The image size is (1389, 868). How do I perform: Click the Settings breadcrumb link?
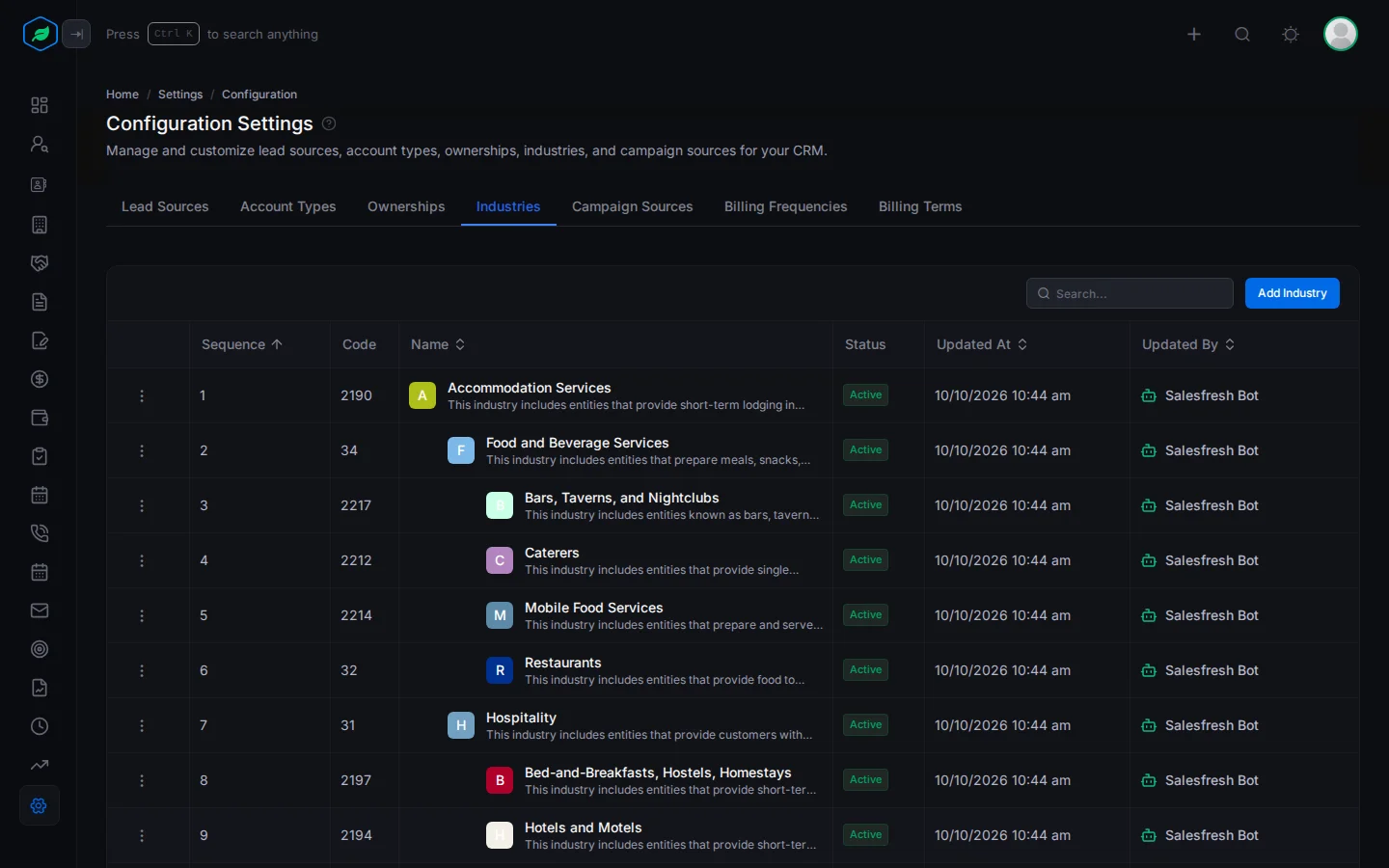(x=180, y=95)
